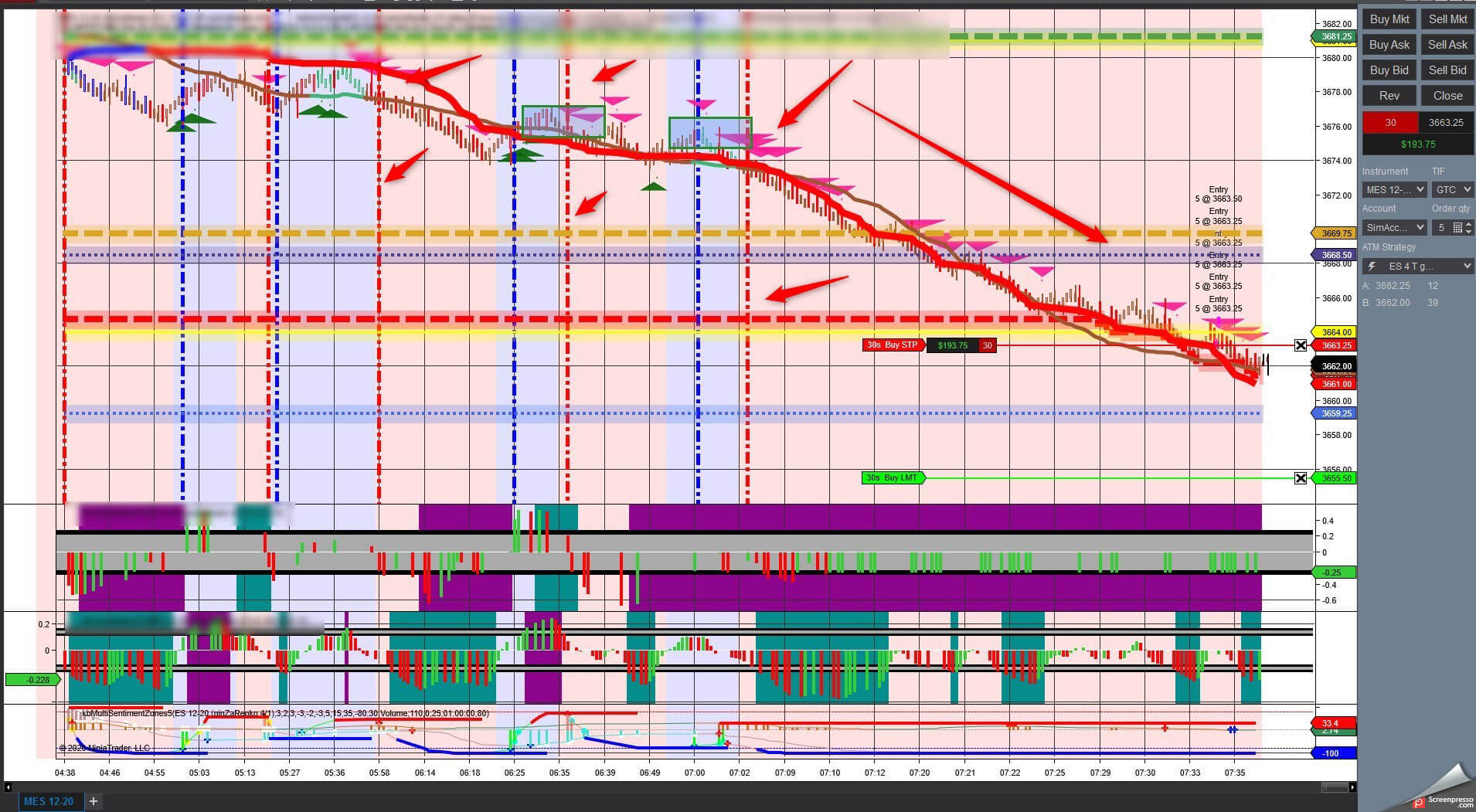Click the 3662.00 current price marker
This screenshot has width=1476, height=812.
[1335, 366]
